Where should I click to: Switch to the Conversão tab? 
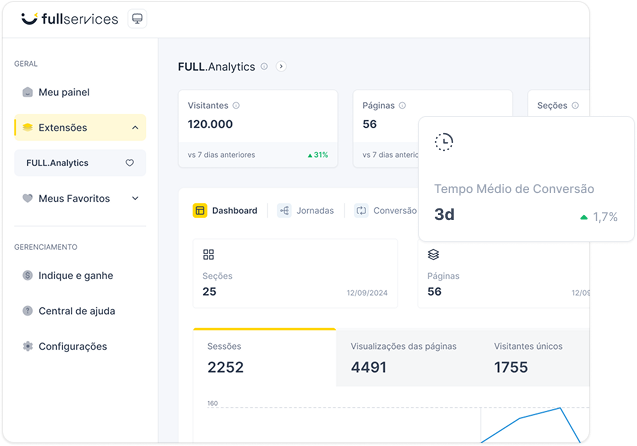[x=386, y=211]
